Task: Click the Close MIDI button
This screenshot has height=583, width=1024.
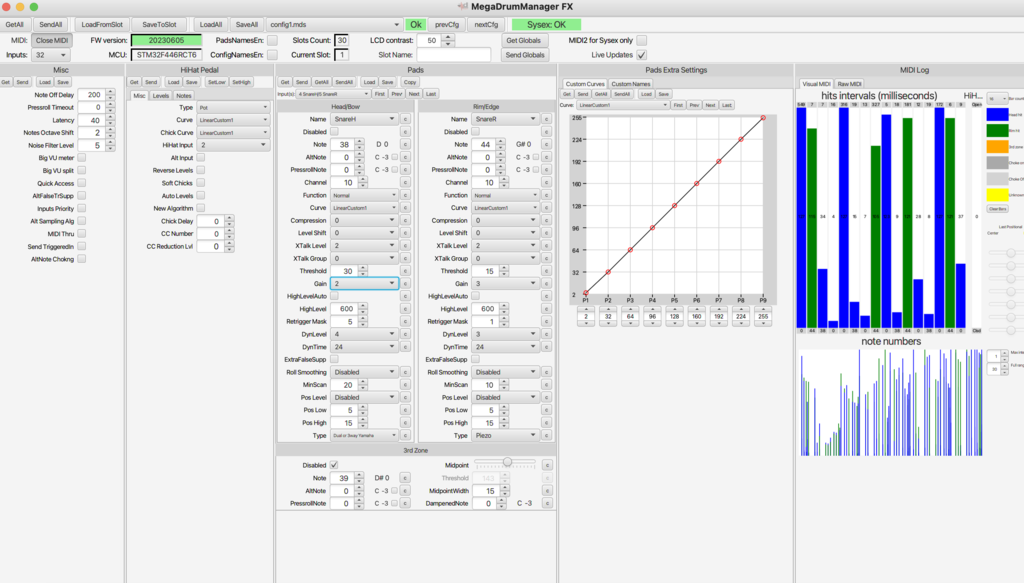Action: point(52,40)
